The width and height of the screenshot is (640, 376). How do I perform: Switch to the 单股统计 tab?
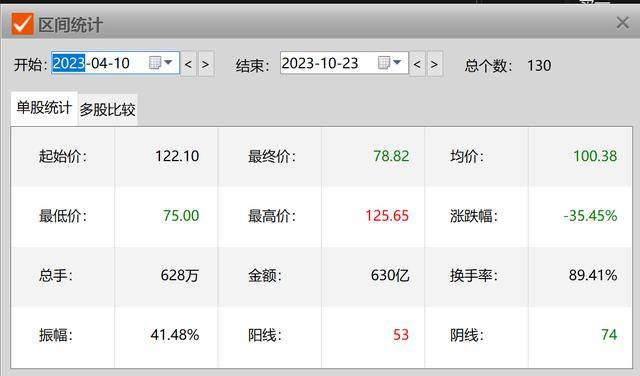pyautogui.click(x=44, y=108)
